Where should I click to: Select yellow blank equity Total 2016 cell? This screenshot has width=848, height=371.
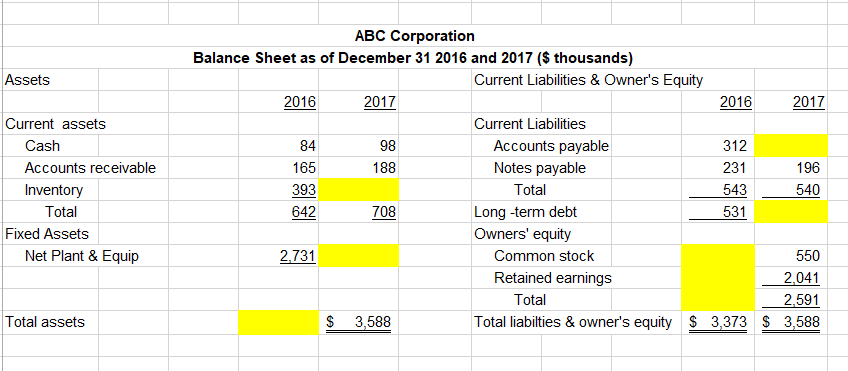(718, 300)
